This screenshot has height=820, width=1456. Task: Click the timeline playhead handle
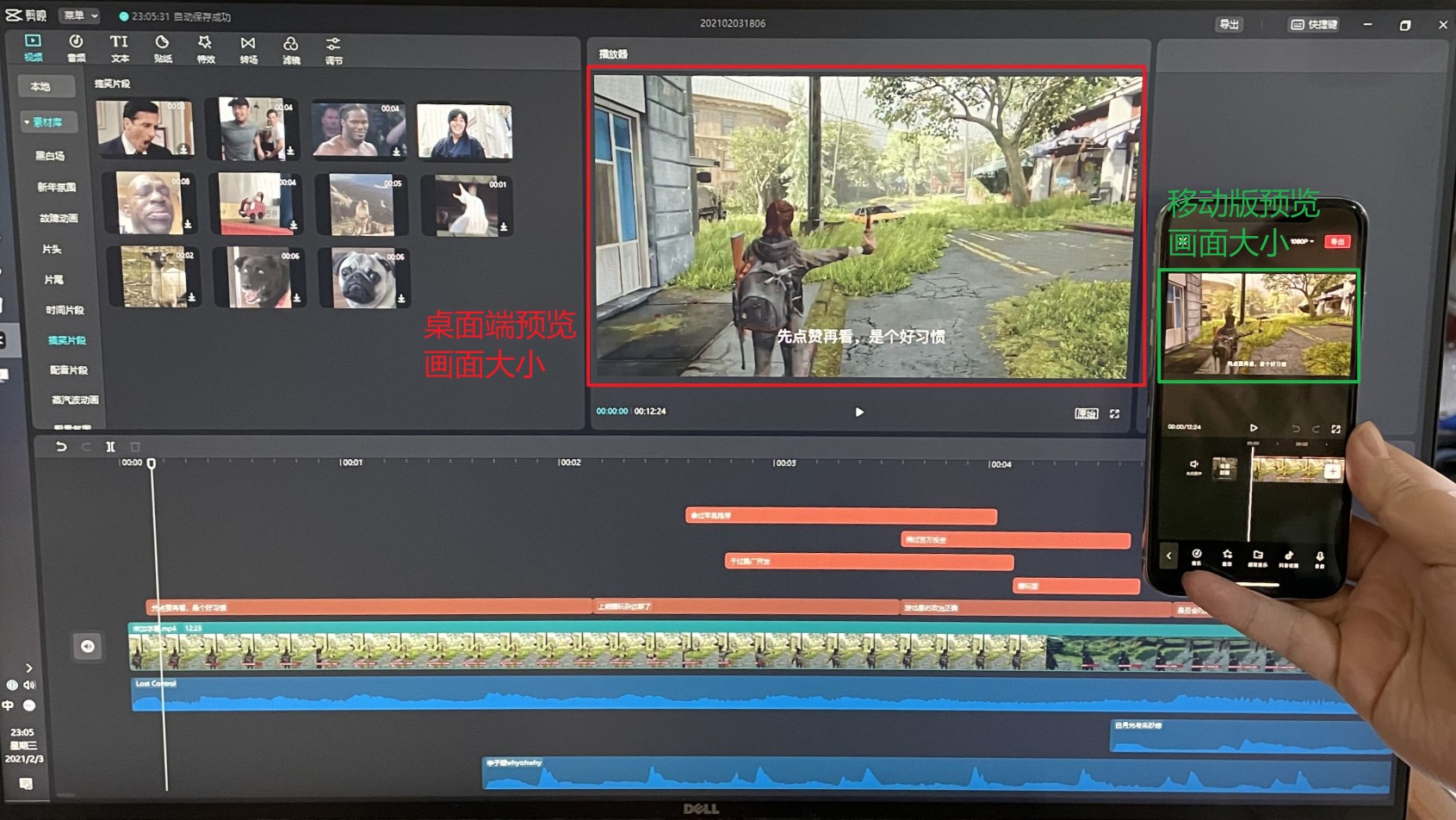152,463
